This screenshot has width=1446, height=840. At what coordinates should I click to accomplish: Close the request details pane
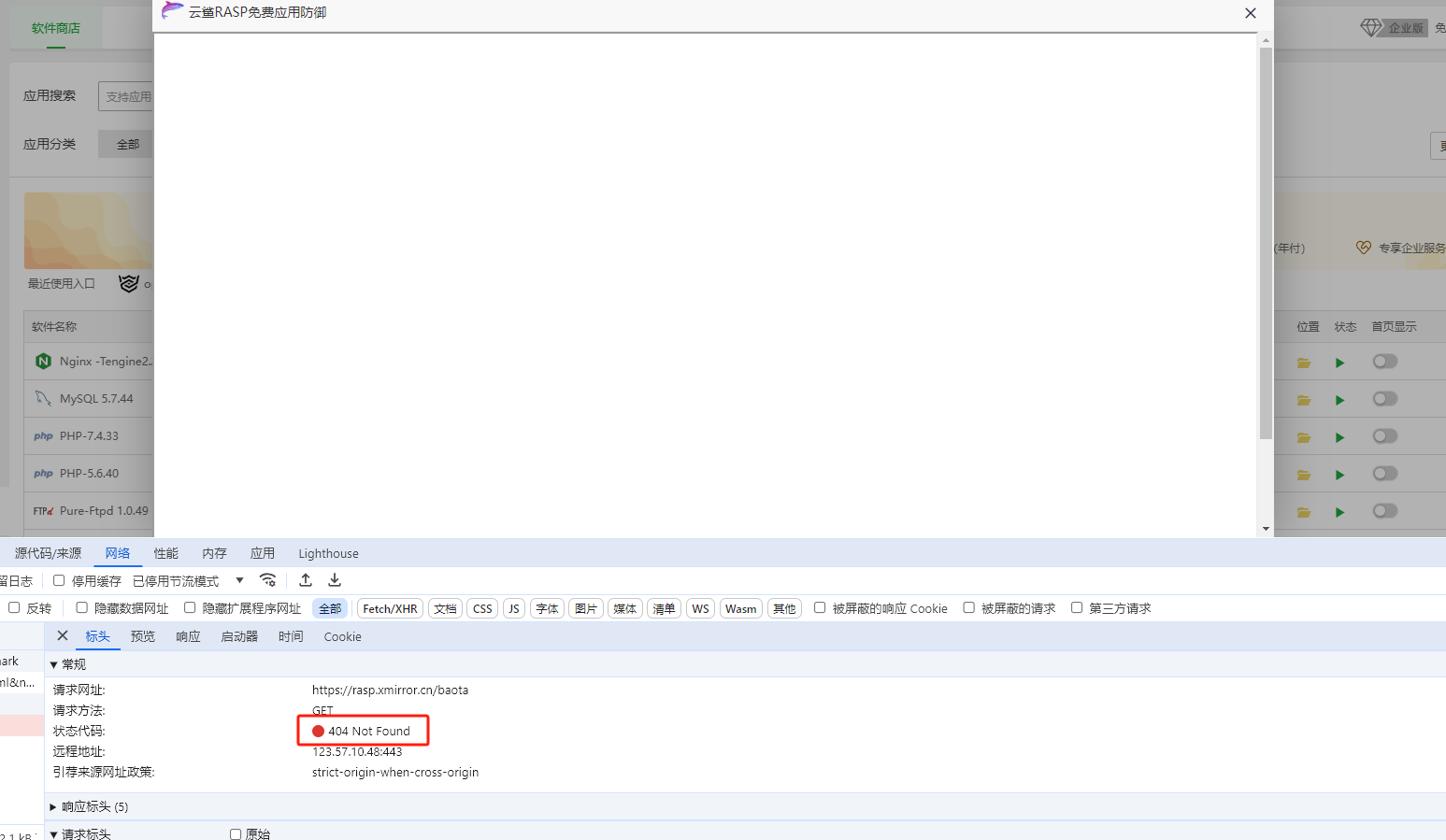(x=63, y=635)
